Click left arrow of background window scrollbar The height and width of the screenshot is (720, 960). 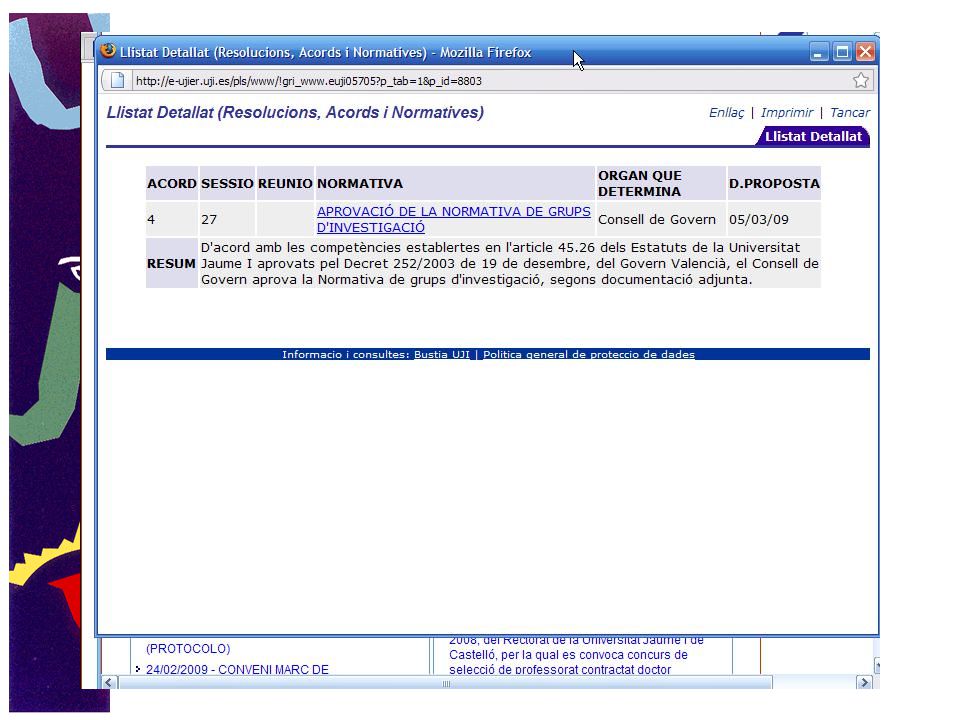(109, 682)
